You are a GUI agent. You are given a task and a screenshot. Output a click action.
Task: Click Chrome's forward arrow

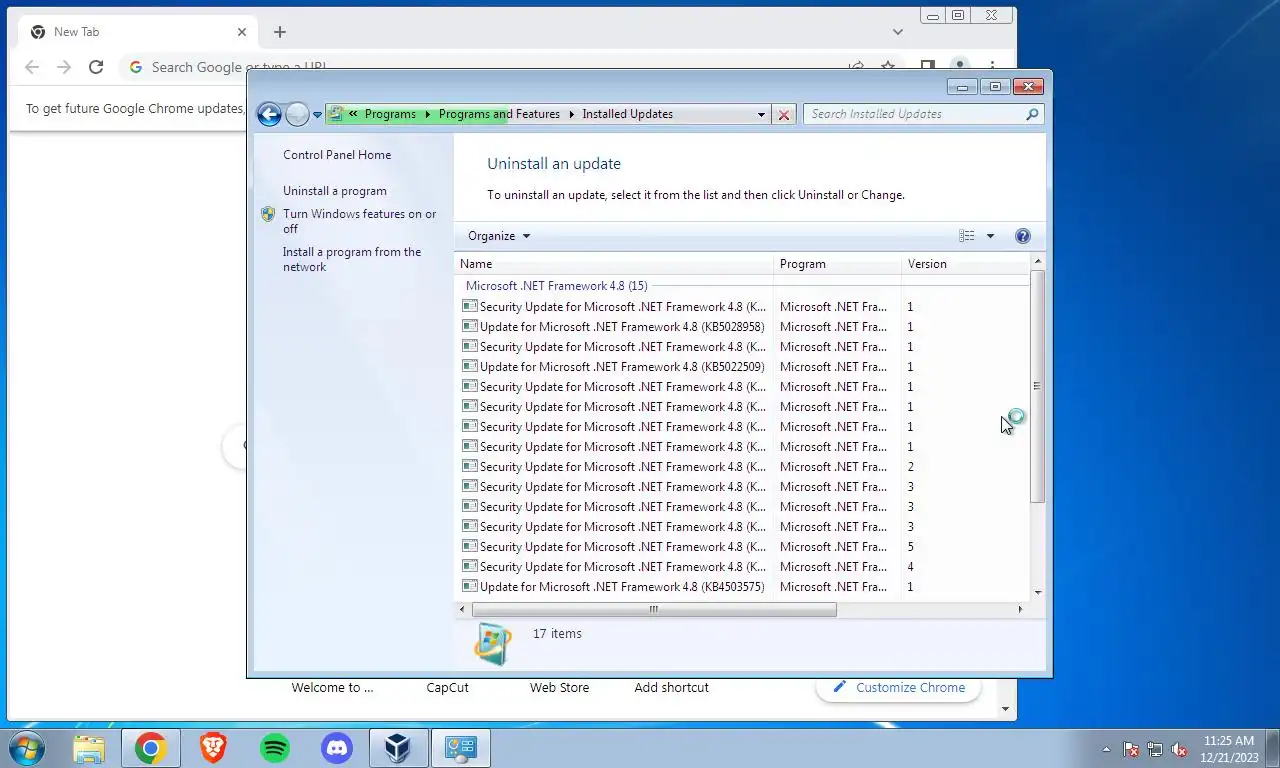pyautogui.click(x=64, y=67)
